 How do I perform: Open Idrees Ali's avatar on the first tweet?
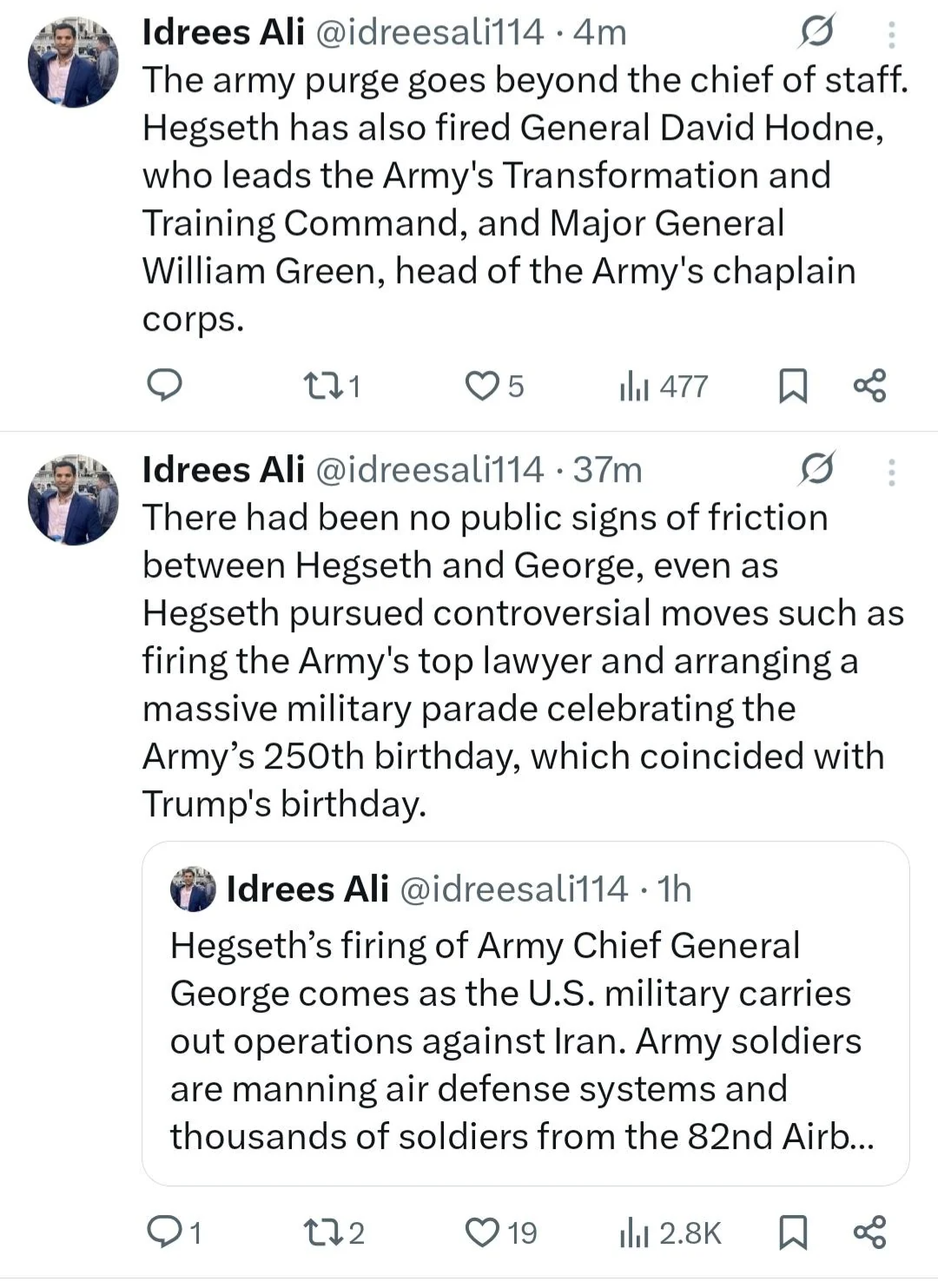pyautogui.click(x=73, y=63)
